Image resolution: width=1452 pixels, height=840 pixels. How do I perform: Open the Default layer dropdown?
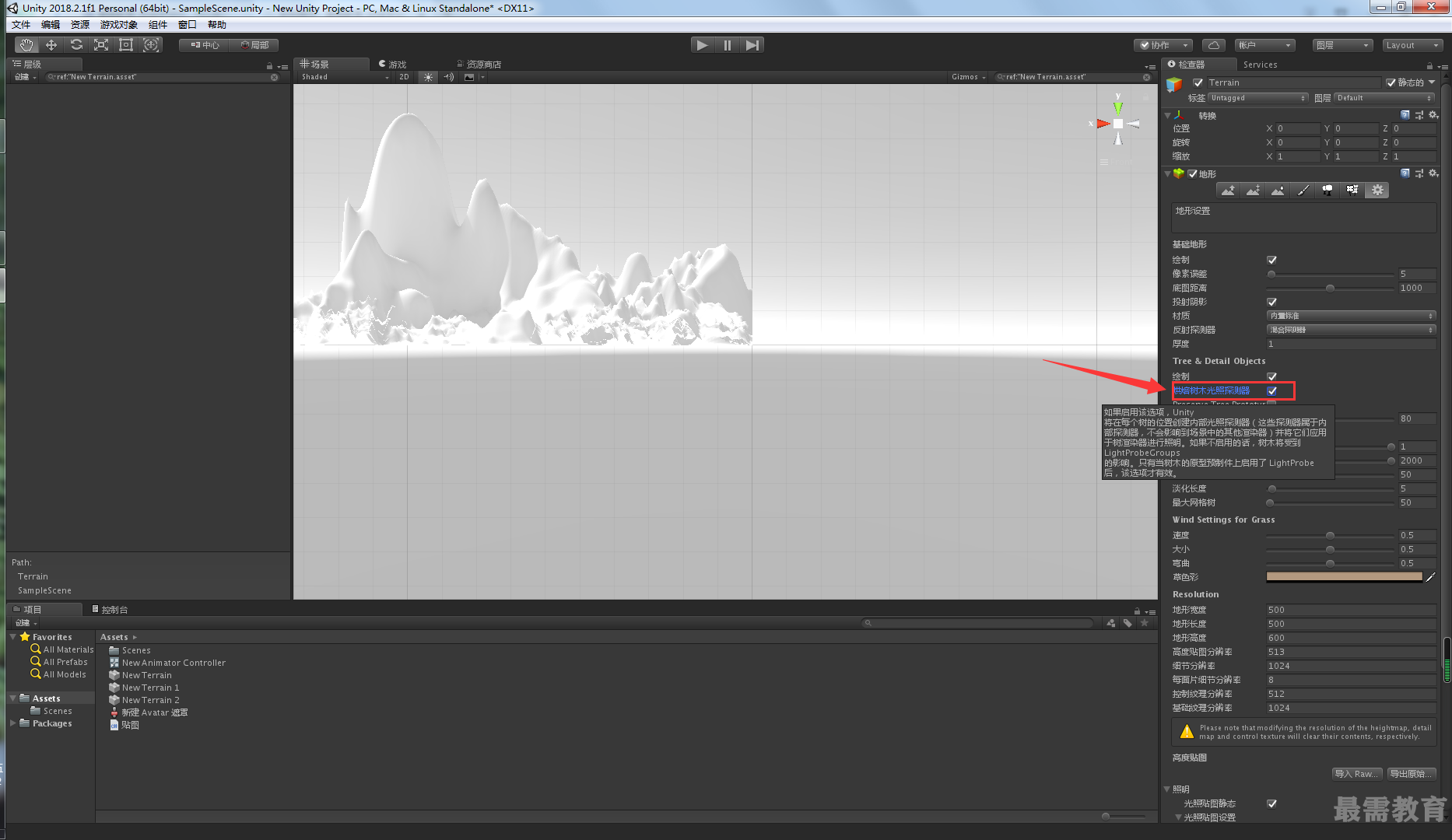(x=1384, y=98)
